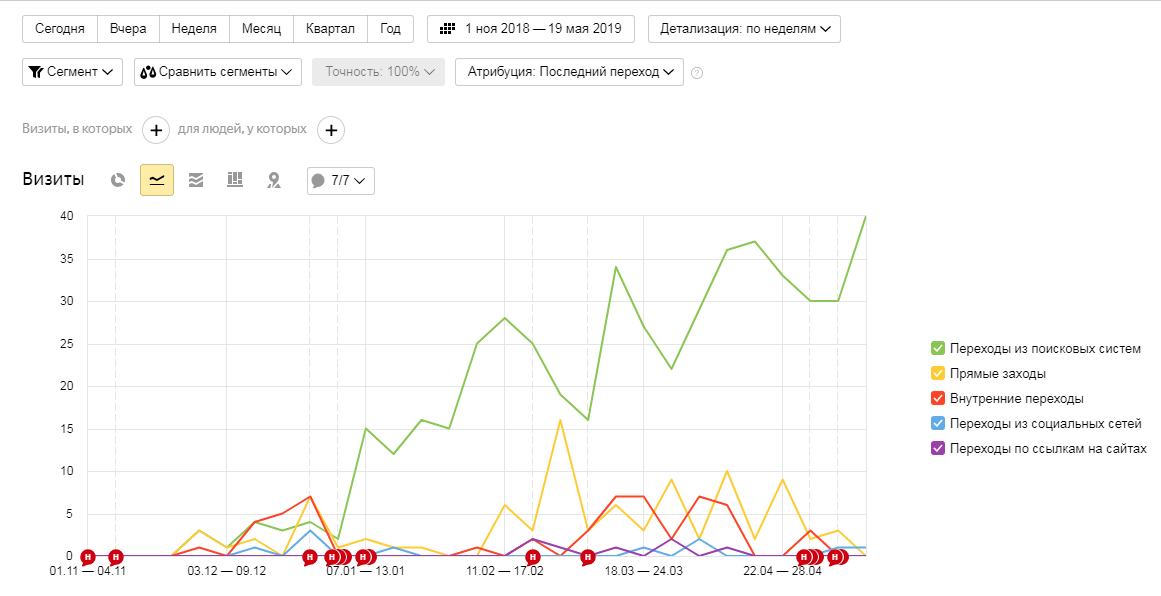The height and width of the screenshot is (596, 1161).
Task: Select the bar columns chart icon
Action: pyautogui.click(x=235, y=179)
